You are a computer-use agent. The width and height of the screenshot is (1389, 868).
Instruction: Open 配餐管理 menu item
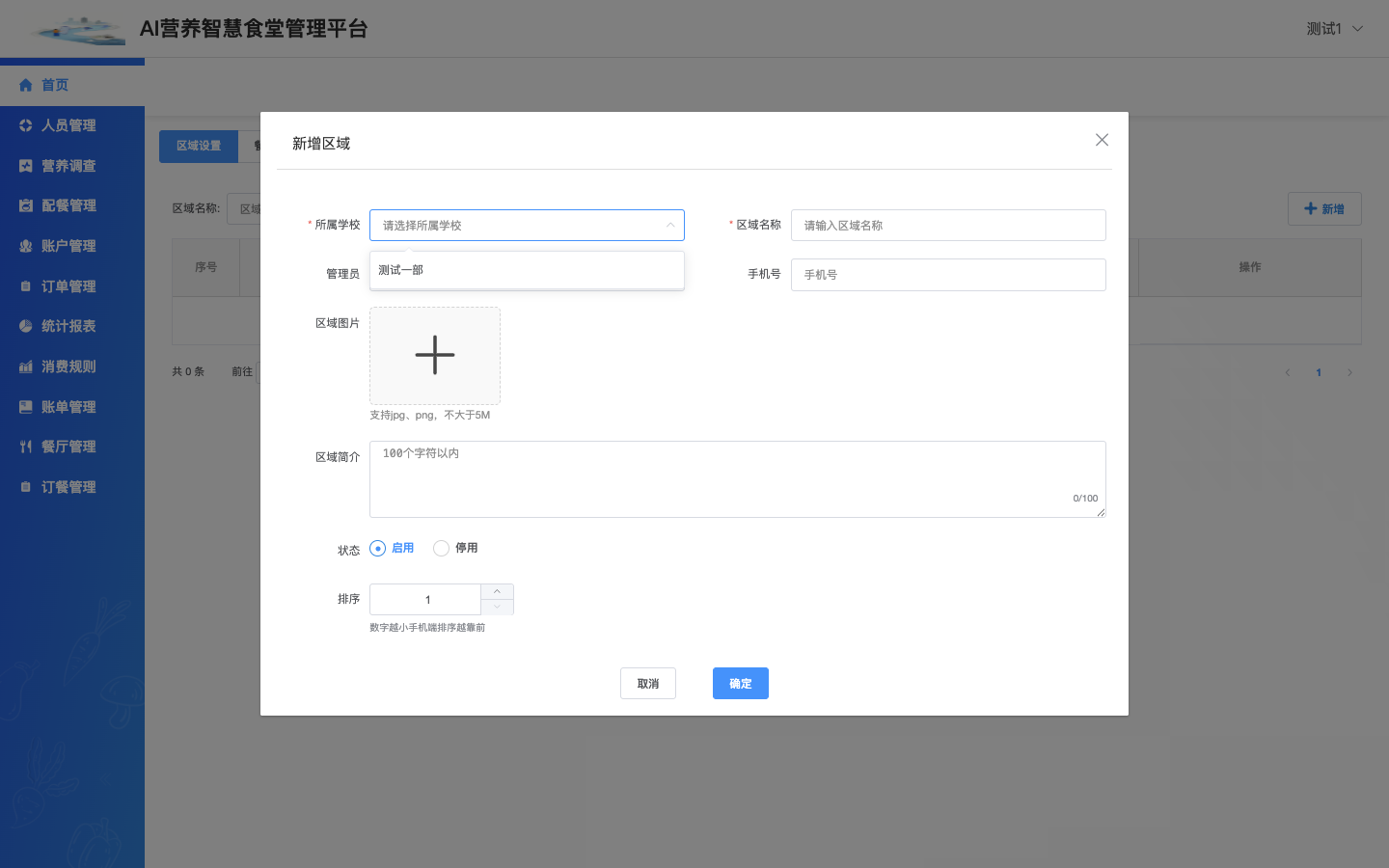72,205
